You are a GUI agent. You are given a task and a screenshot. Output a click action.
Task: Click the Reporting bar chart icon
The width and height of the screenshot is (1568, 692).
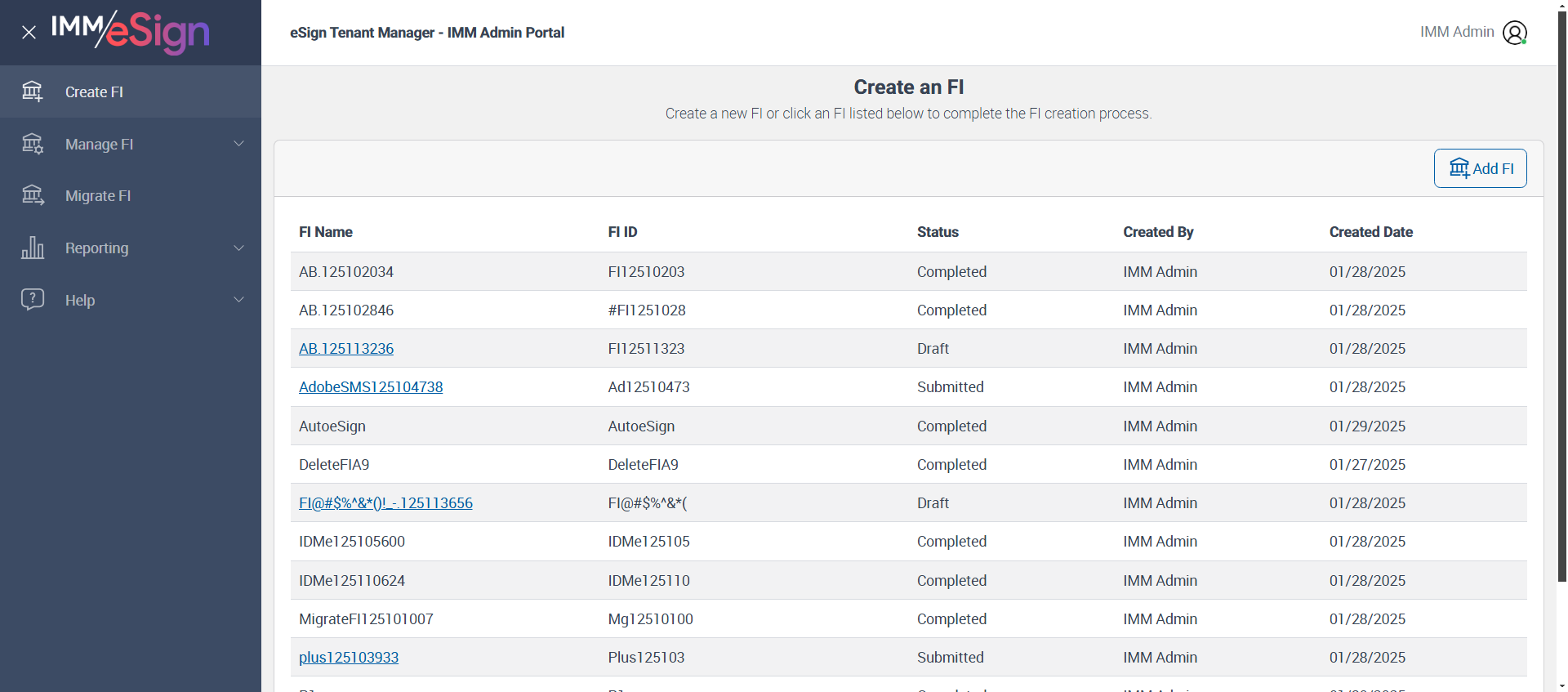[x=33, y=248]
